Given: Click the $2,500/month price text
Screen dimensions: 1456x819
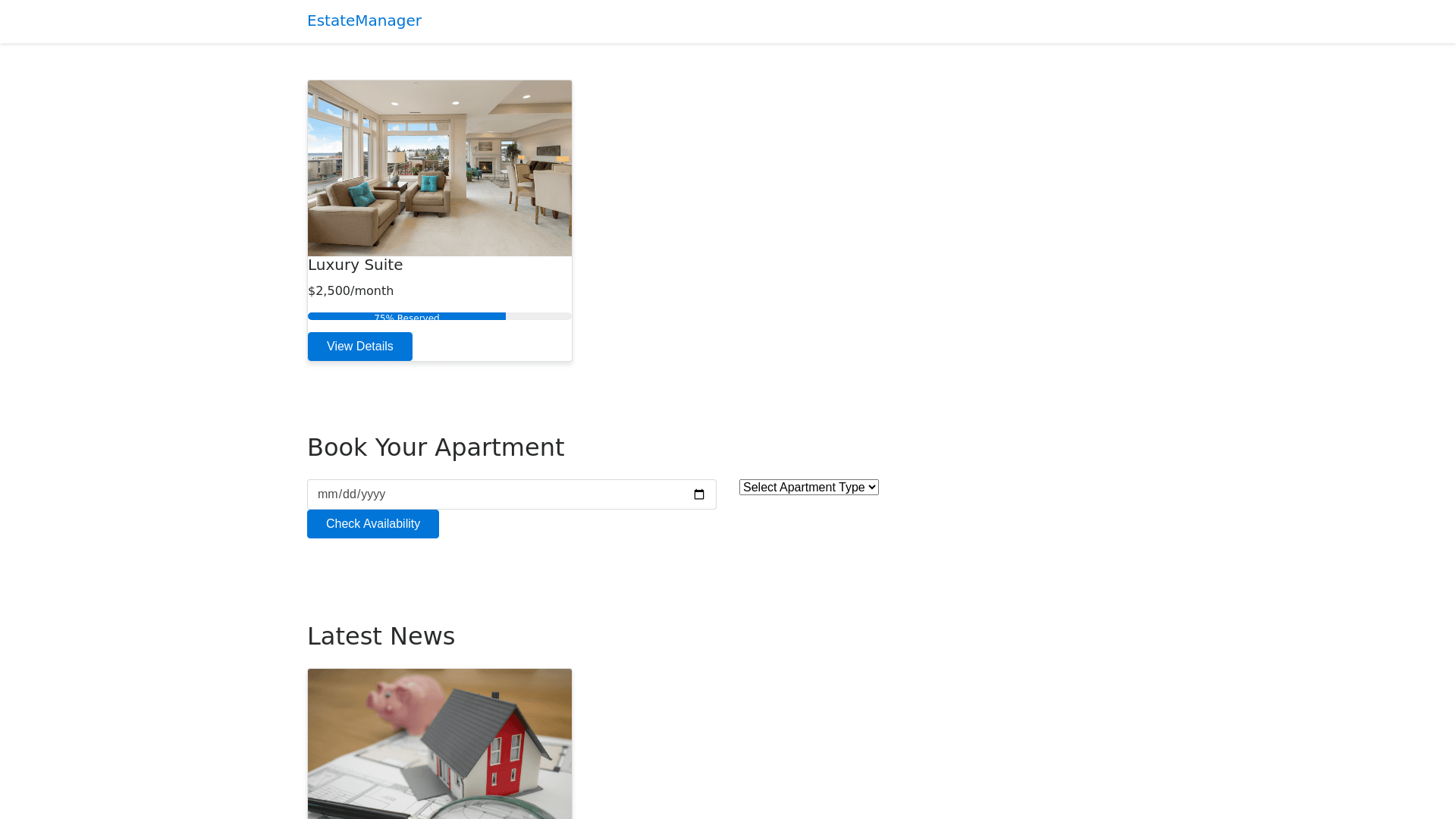Looking at the screenshot, I should 350,291.
